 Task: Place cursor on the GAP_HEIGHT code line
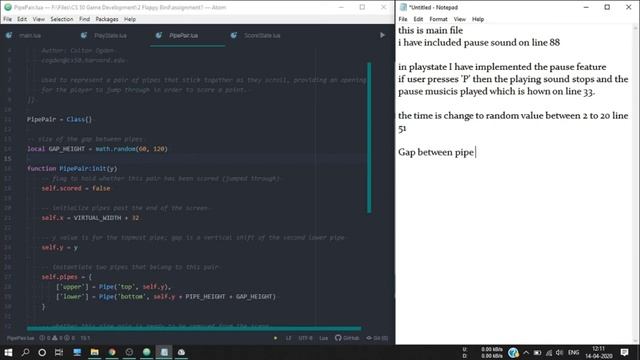[97, 149]
